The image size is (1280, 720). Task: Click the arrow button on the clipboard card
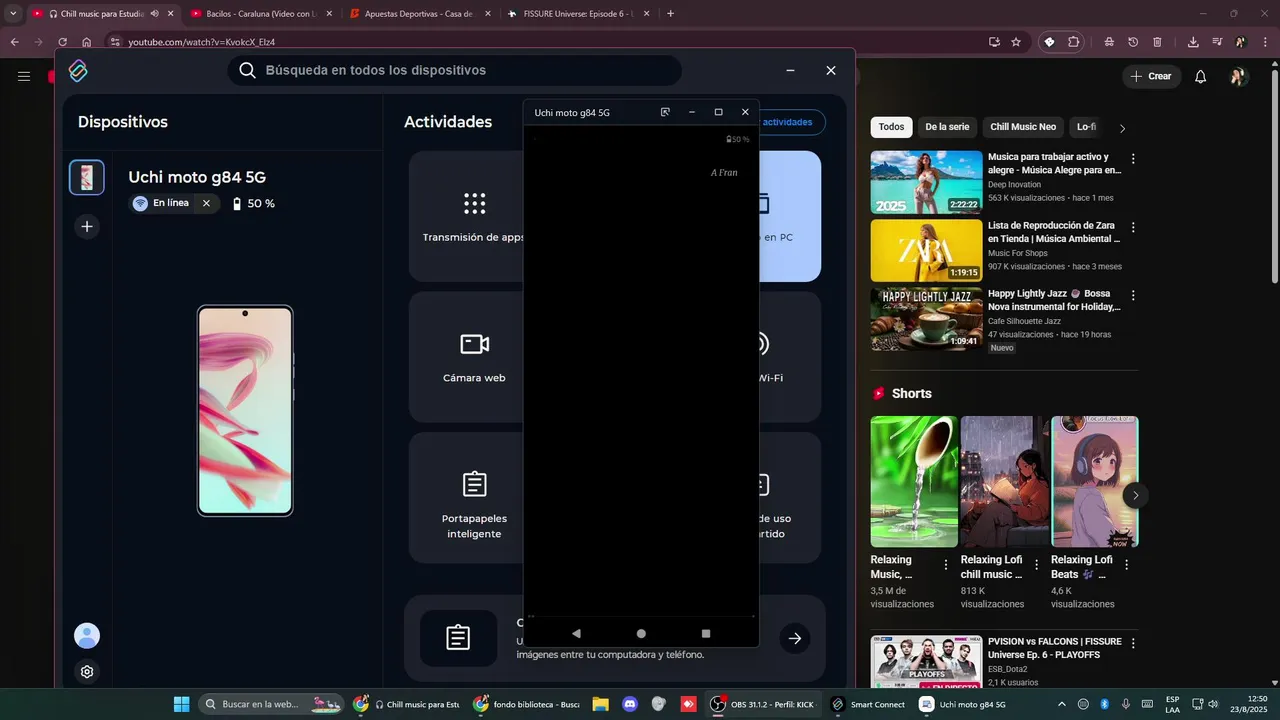coord(795,638)
